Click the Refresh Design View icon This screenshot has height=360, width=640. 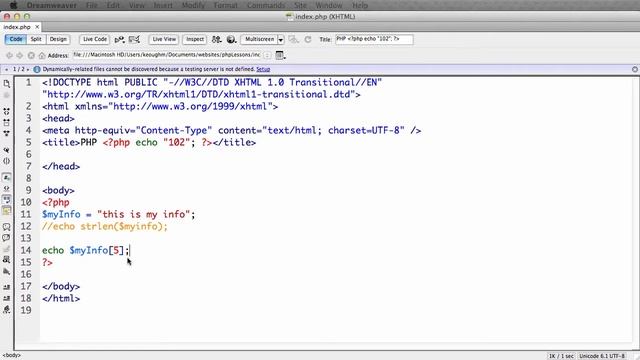308,40
